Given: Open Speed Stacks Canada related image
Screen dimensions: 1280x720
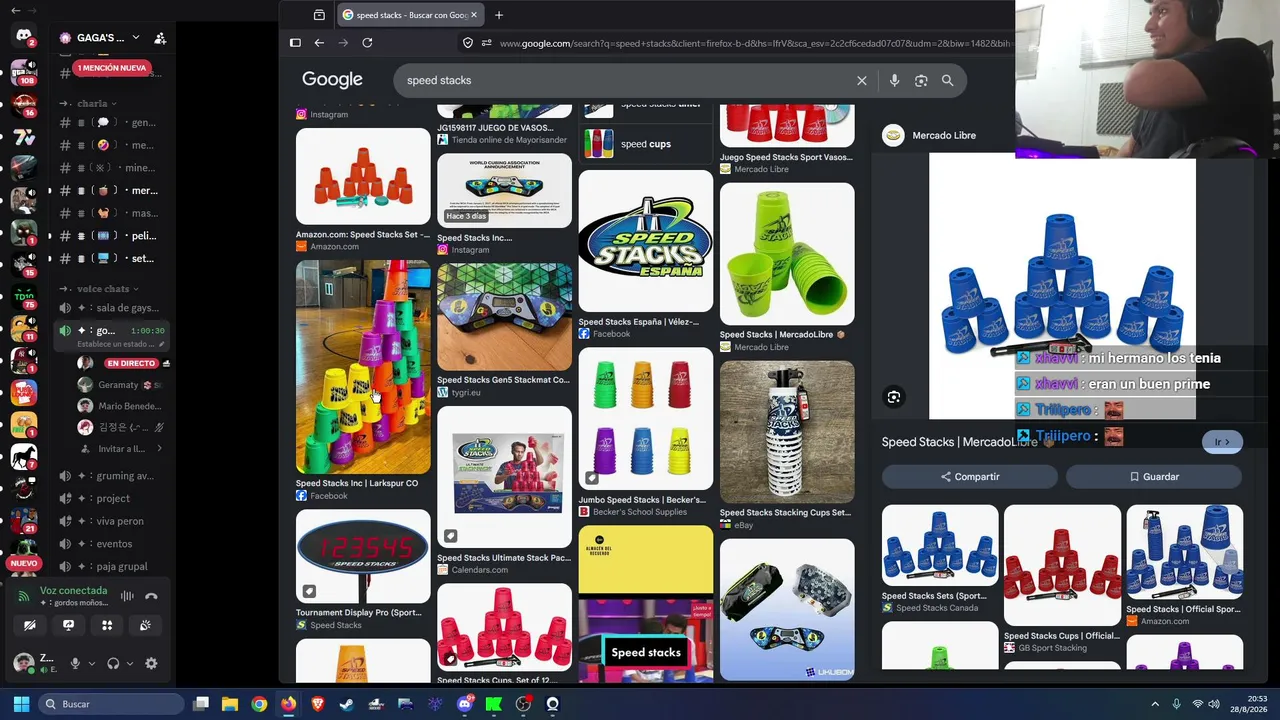Looking at the screenshot, I should click(x=940, y=545).
